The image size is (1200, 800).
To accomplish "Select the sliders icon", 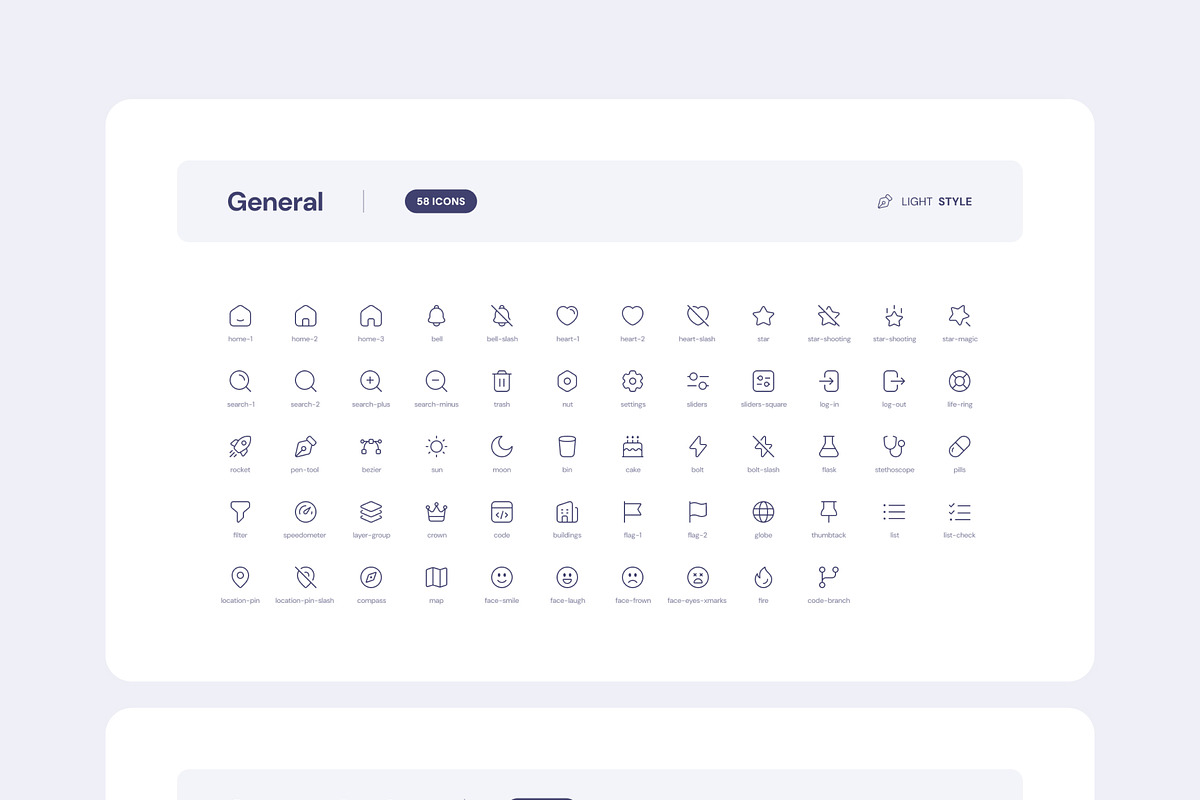I will pos(698,381).
